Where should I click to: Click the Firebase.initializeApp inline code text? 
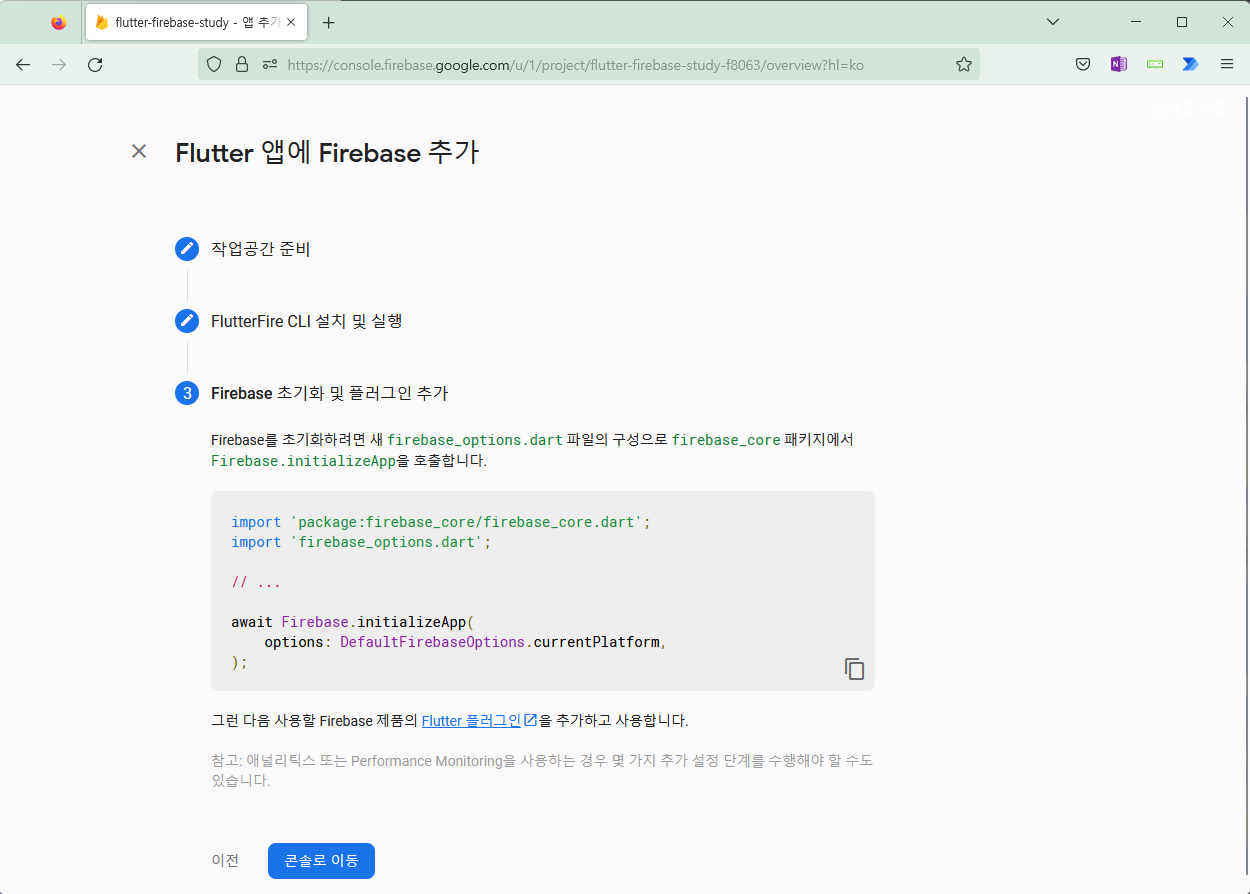point(304,461)
